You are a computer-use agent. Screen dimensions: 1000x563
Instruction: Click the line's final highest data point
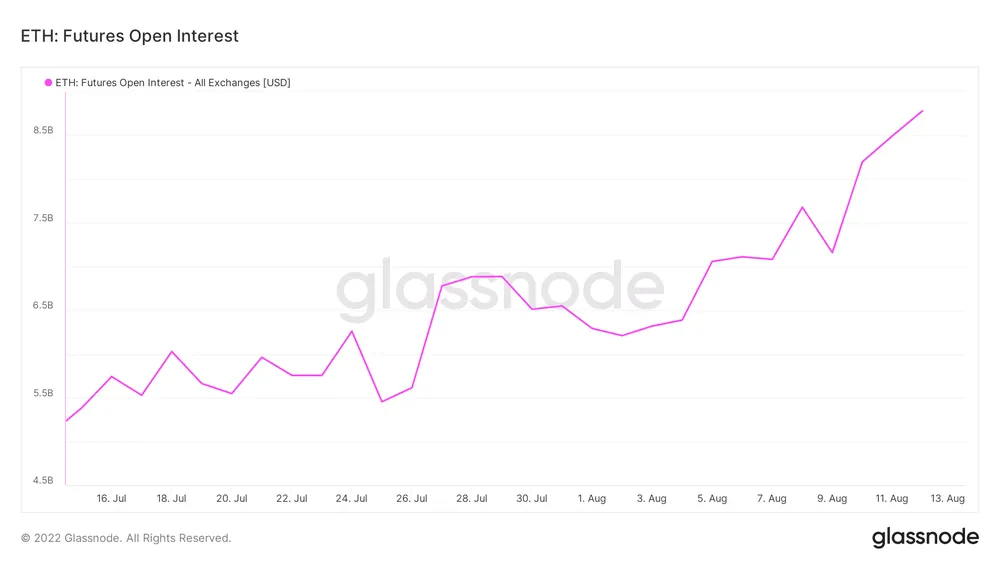click(x=922, y=111)
